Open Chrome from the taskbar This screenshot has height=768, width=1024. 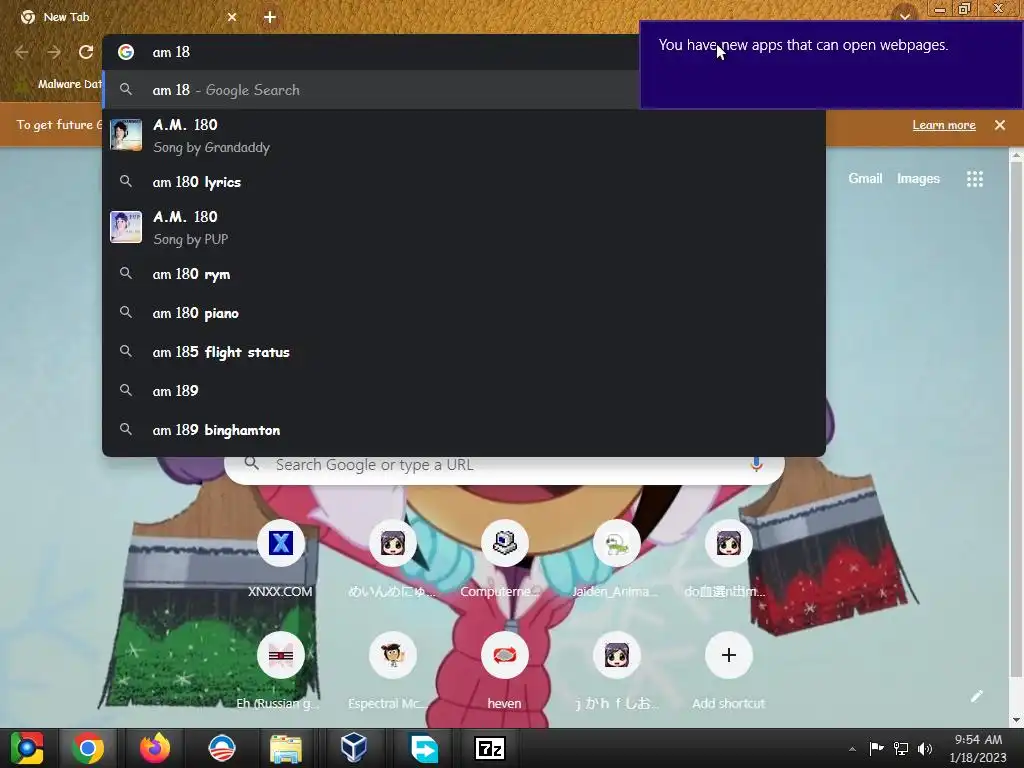click(88, 748)
